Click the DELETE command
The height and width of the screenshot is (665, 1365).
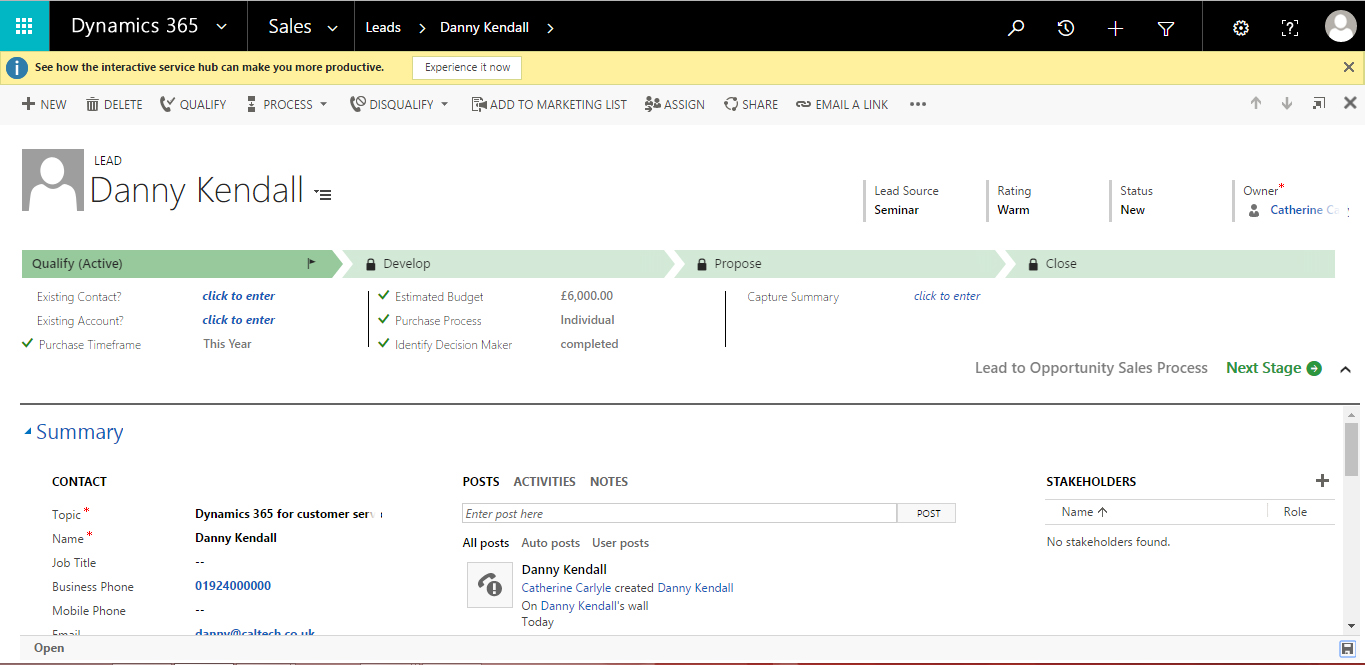tap(114, 104)
